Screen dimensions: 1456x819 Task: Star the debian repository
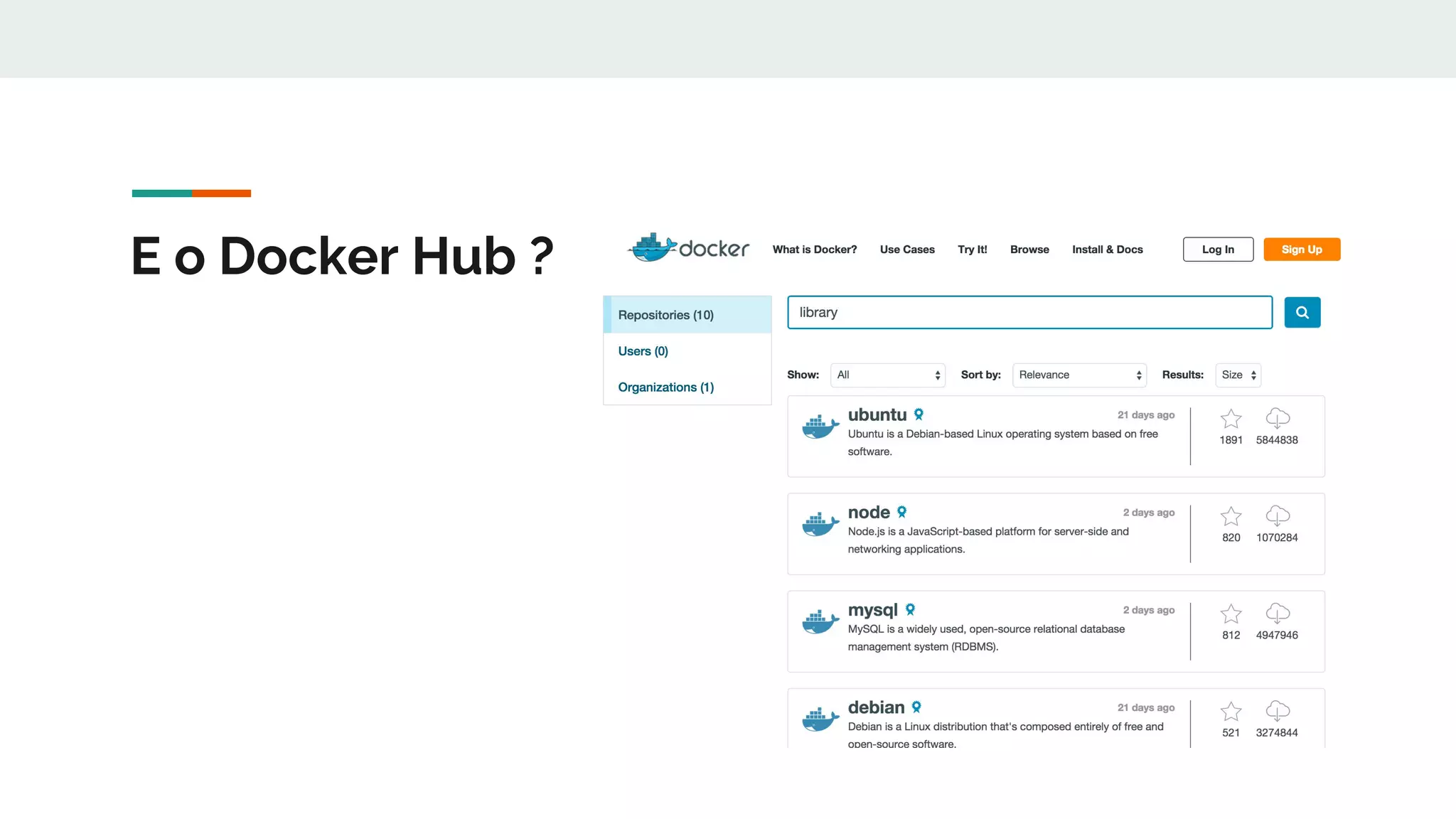(x=1231, y=711)
